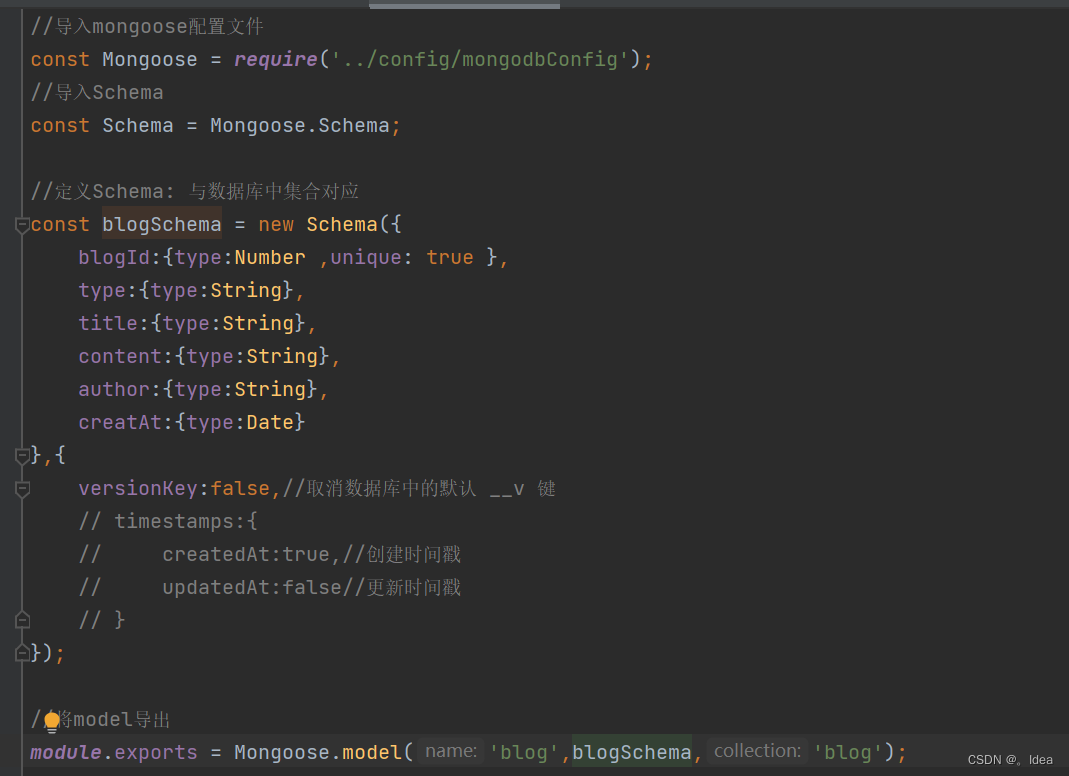Screen dimensions: 1069x776
Task: Click the last 'blog' collection string
Action: tap(848, 753)
